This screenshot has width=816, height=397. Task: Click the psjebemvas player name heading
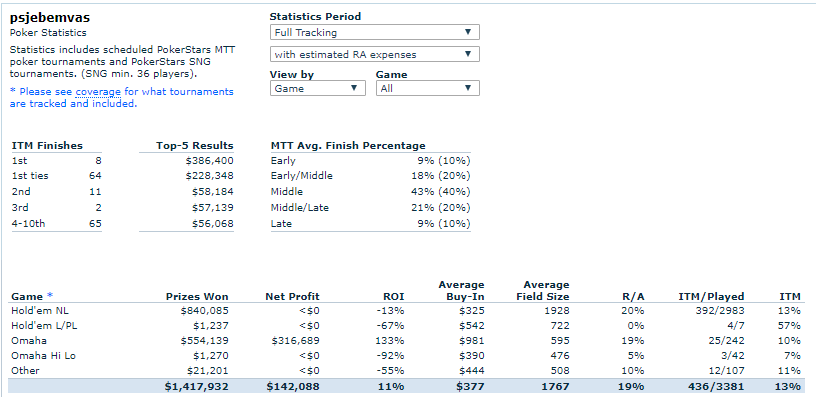(x=50, y=18)
